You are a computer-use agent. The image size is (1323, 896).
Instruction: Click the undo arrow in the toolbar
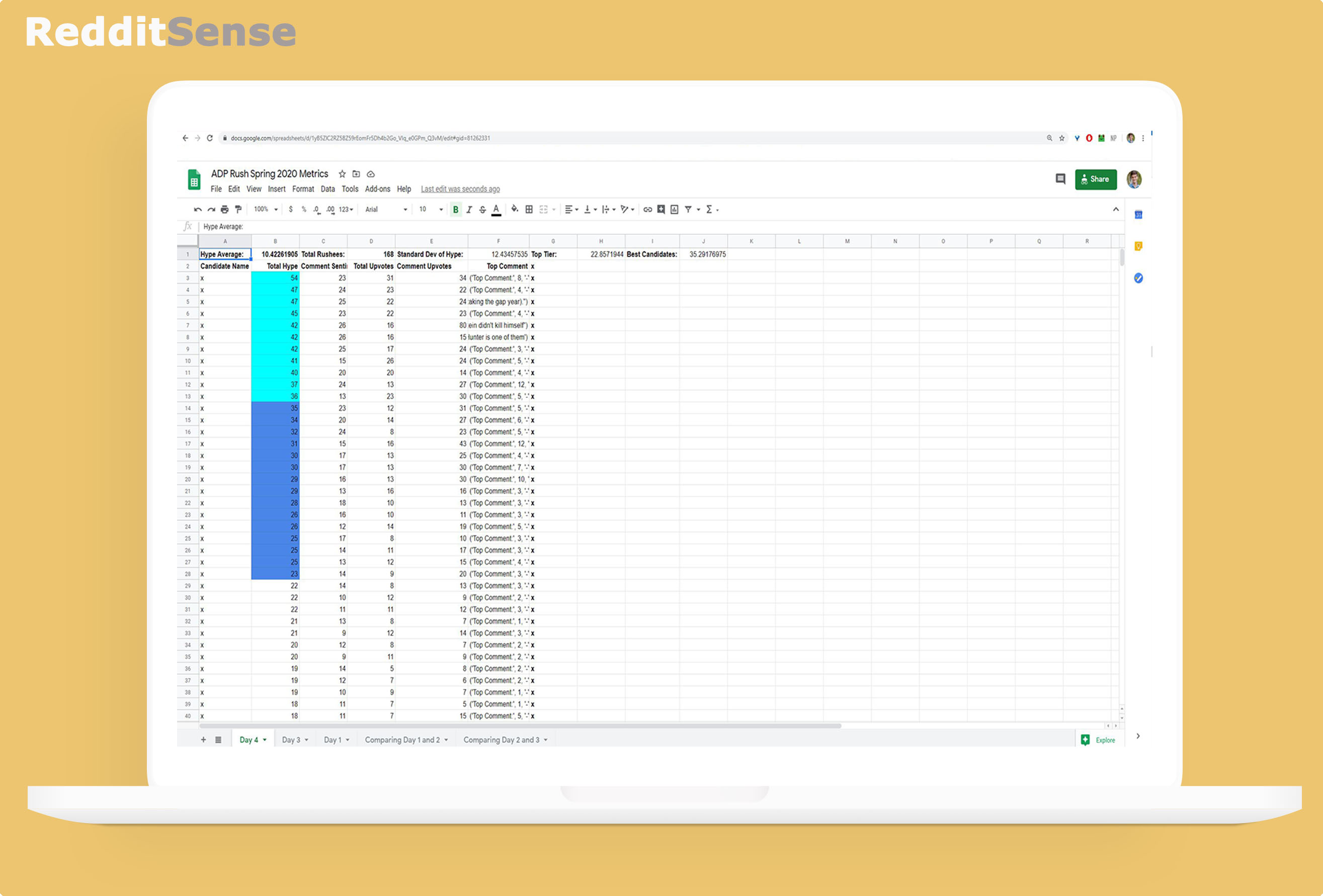198,209
